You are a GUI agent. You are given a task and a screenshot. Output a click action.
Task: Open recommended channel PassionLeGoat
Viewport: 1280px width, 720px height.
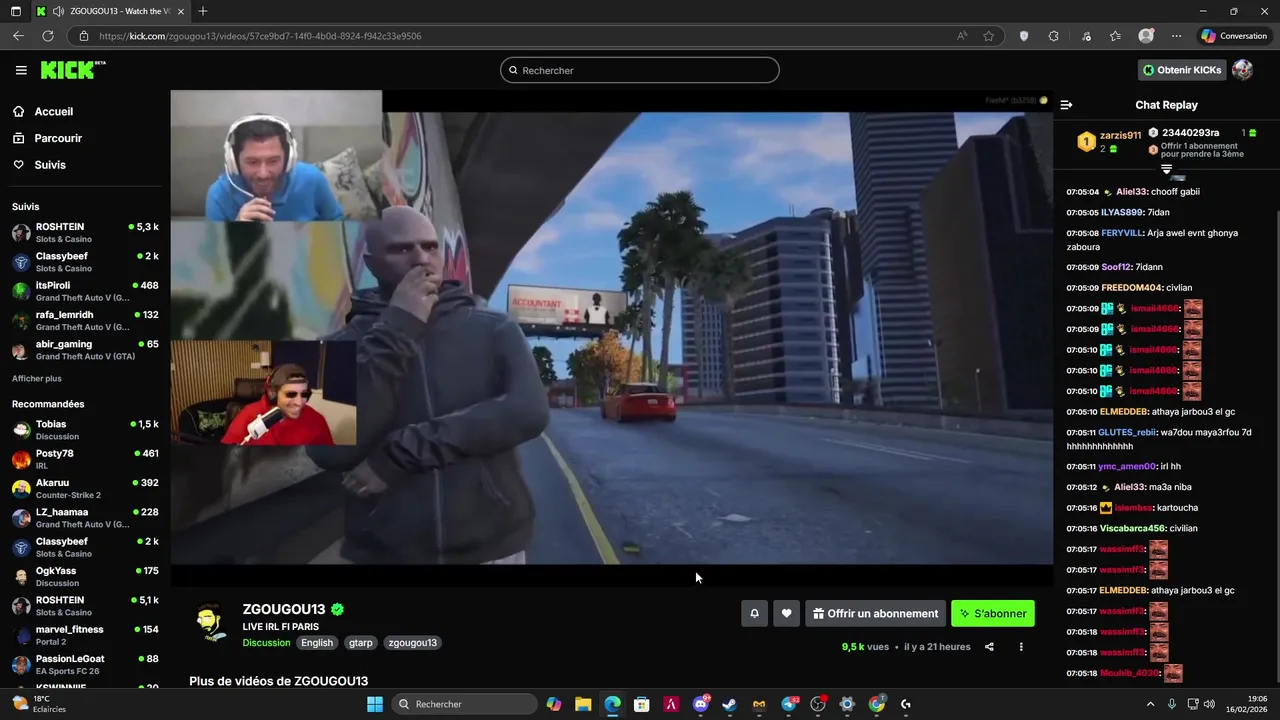pyautogui.click(x=85, y=664)
